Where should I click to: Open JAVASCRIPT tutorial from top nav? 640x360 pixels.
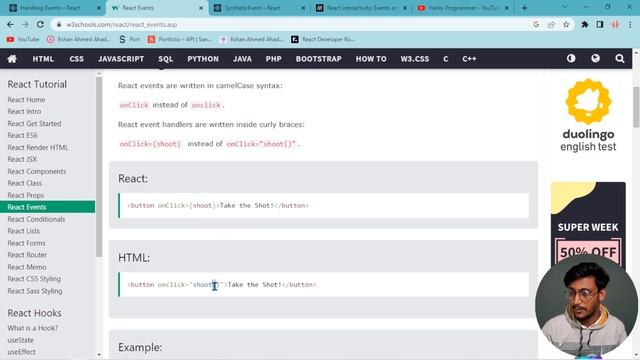tap(121, 59)
